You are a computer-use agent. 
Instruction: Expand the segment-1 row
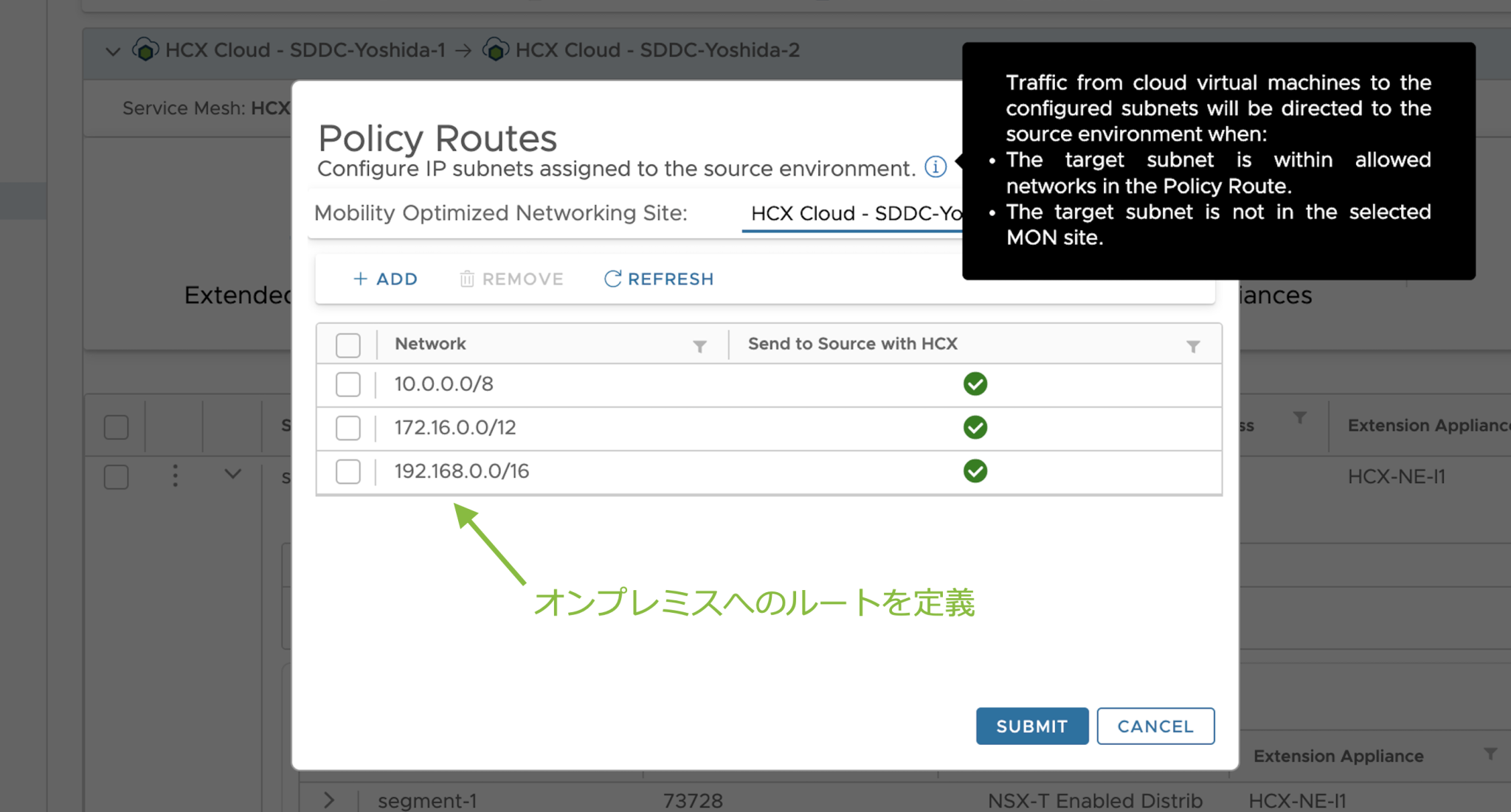coord(329,799)
